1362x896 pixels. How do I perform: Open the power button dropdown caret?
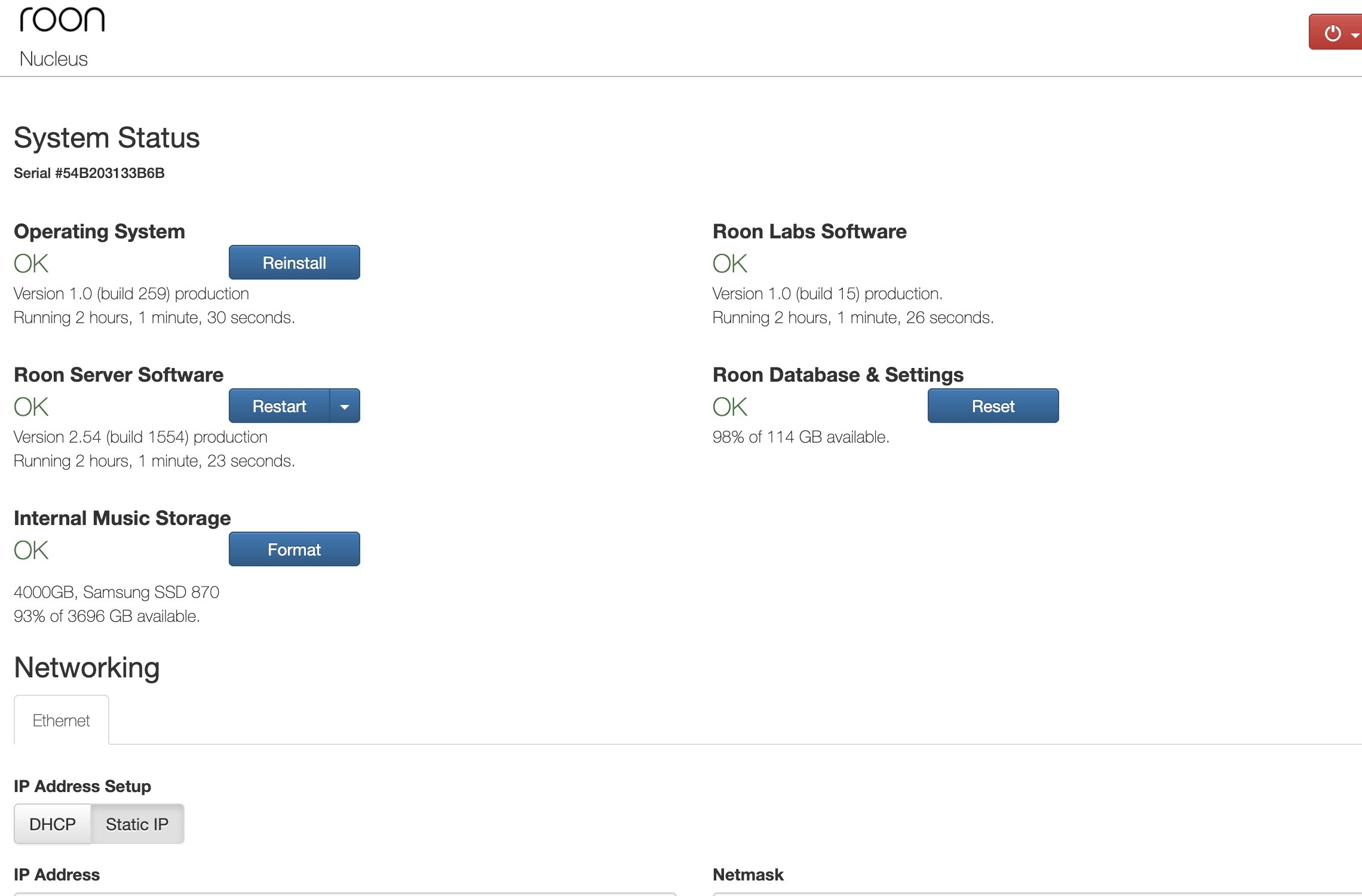point(1355,35)
